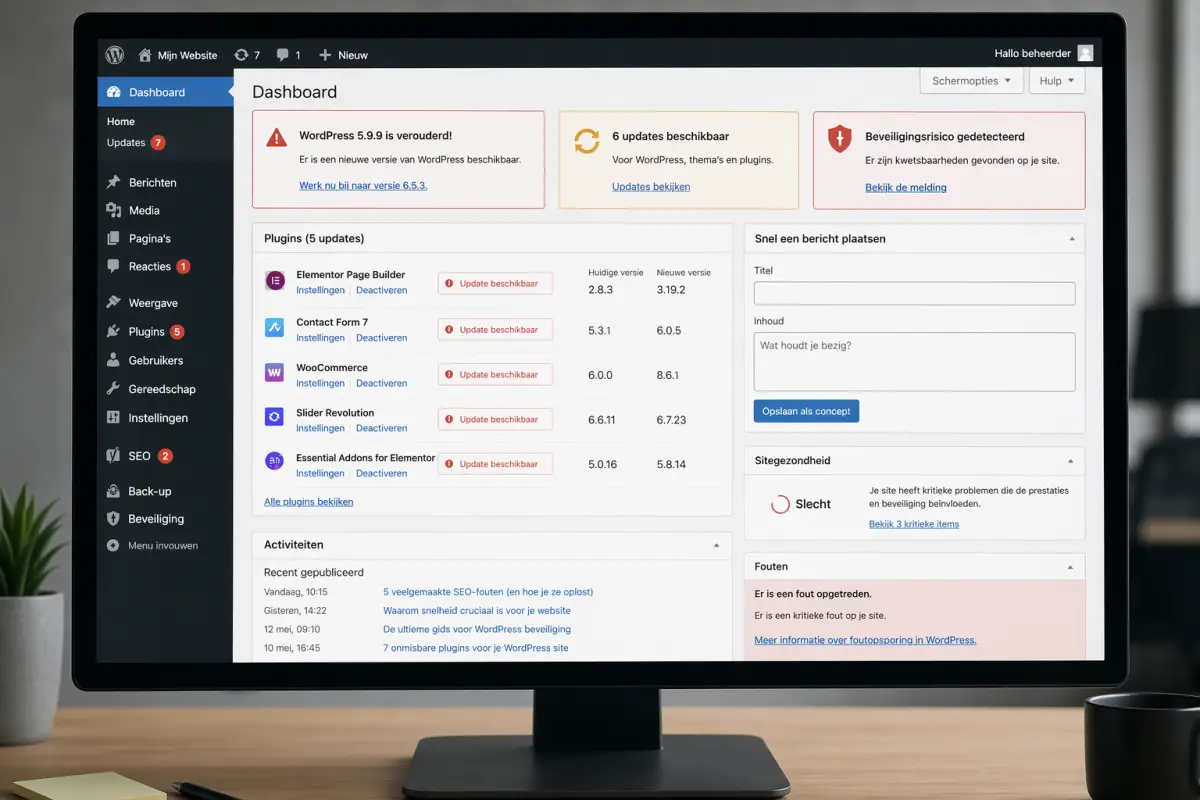The image size is (1200, 800).
Task: Click the Essential Addons plugin logo
Action: point(274,461)
